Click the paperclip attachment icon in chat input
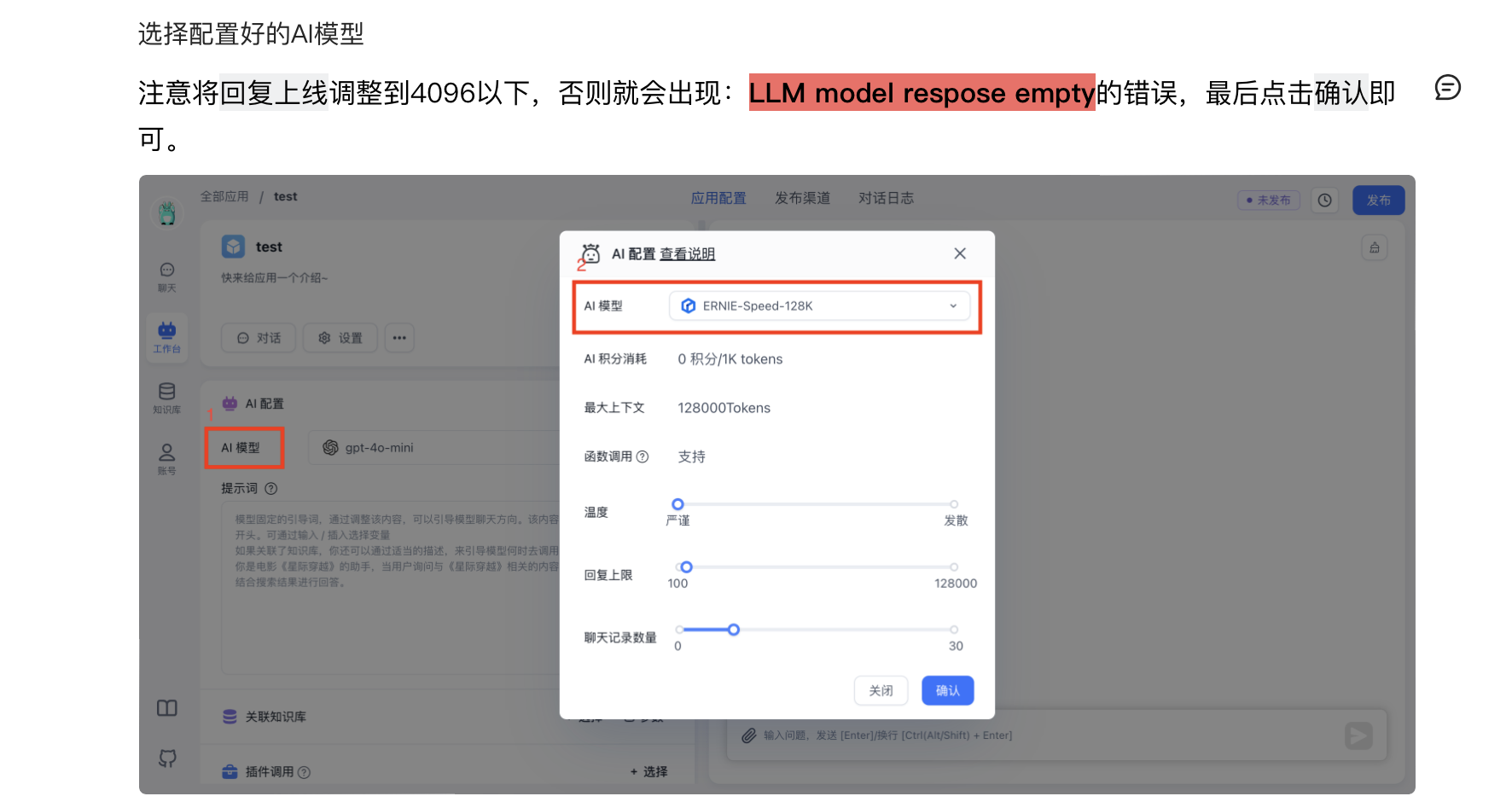The image size is (1512, 802). pos(748,735)
